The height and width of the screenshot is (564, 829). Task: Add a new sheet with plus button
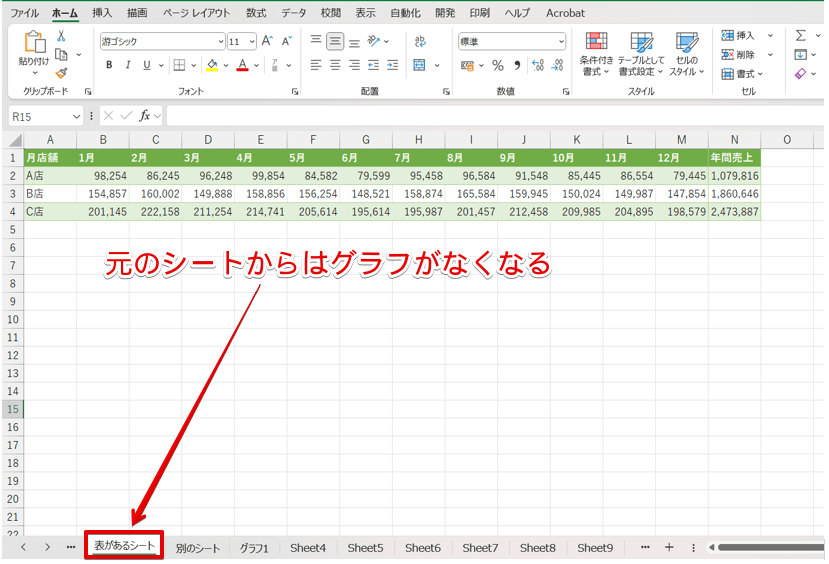(669, 547)
